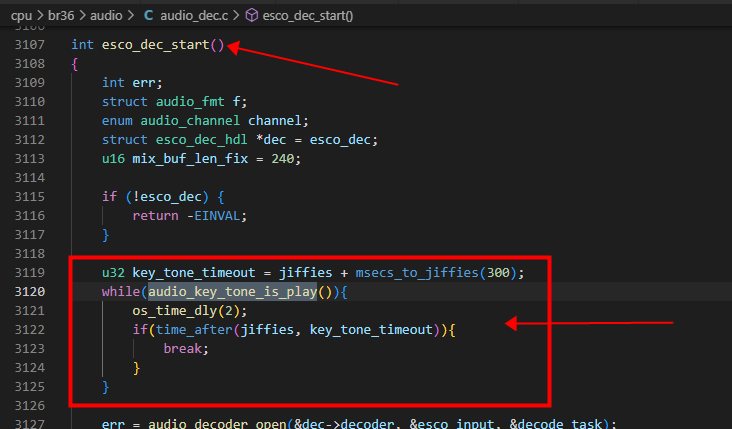Open the audio breadcrumb folder
The image size is (732, 429).
(x=106, y=16)
